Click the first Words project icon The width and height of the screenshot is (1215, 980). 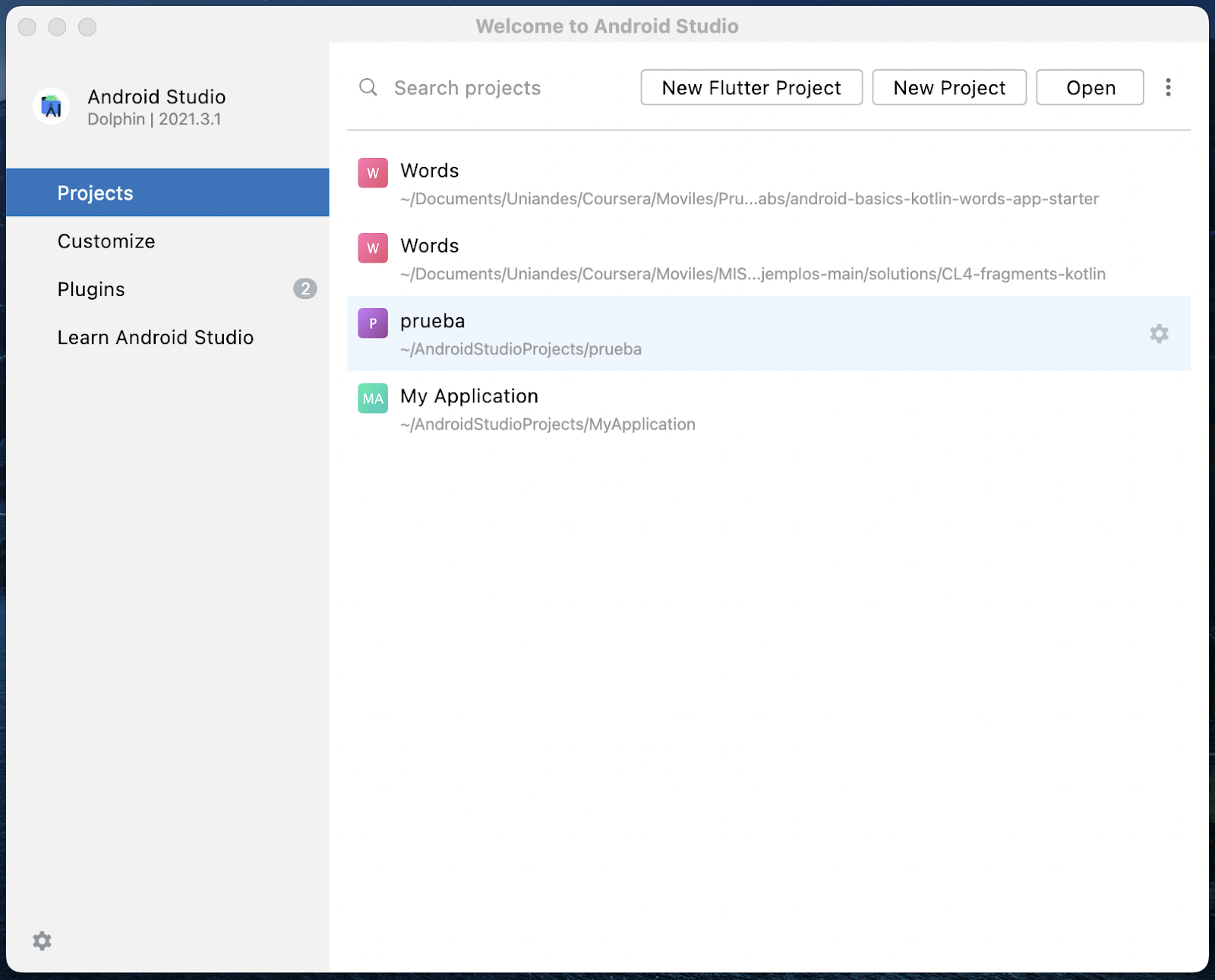pyautogui.click(x=372, y=172)
